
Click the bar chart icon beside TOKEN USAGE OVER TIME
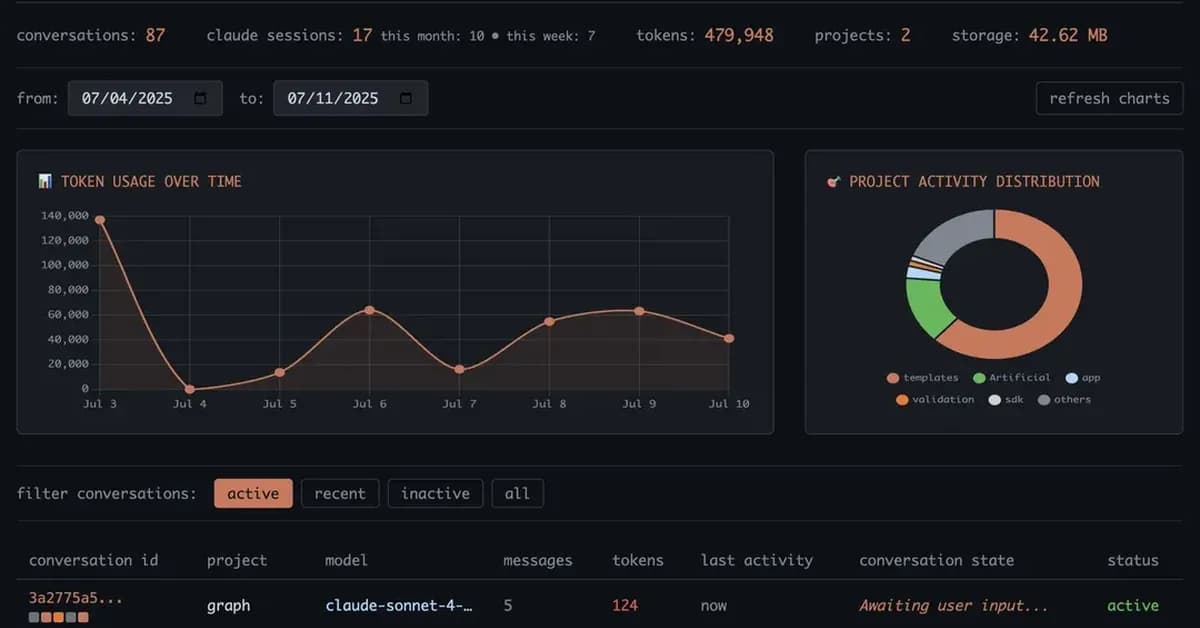(46, 181)
